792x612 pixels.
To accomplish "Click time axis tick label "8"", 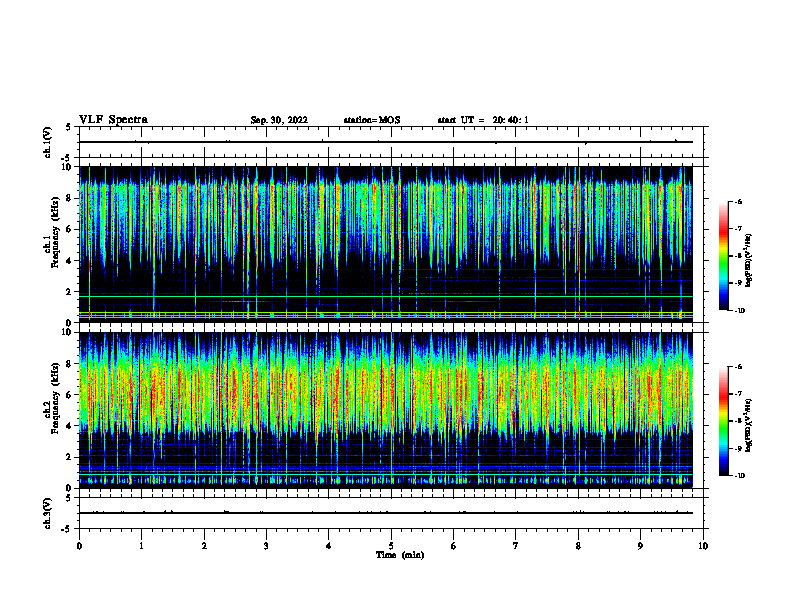I will tap(578, 546).
